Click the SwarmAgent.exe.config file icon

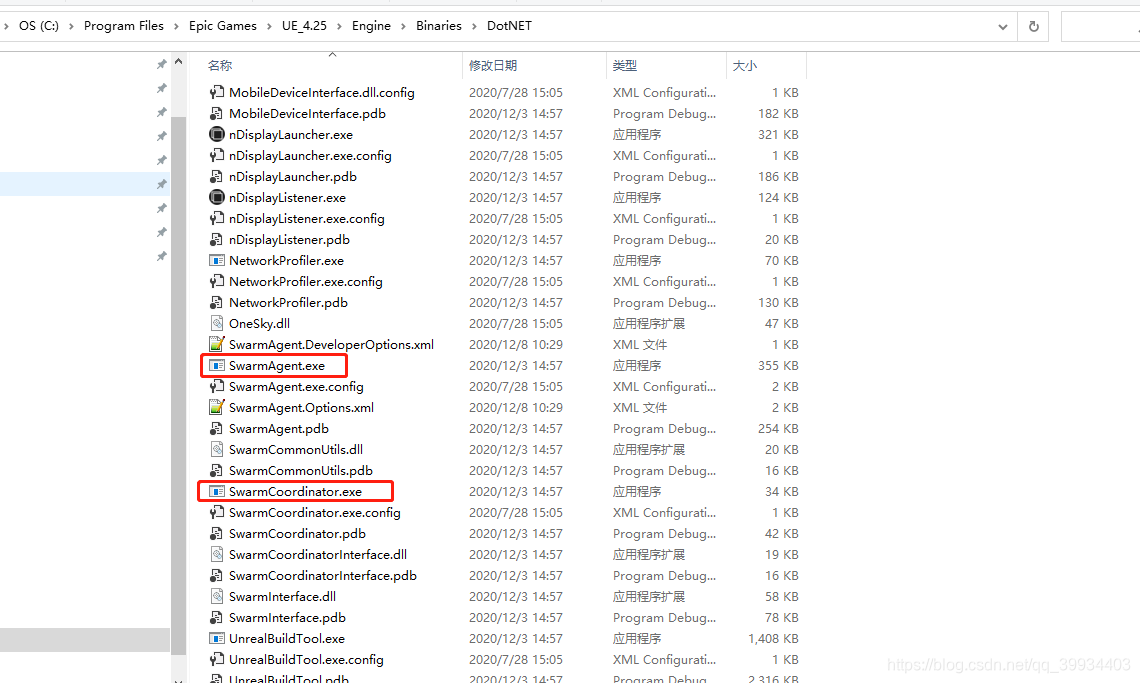coord(217,387)
